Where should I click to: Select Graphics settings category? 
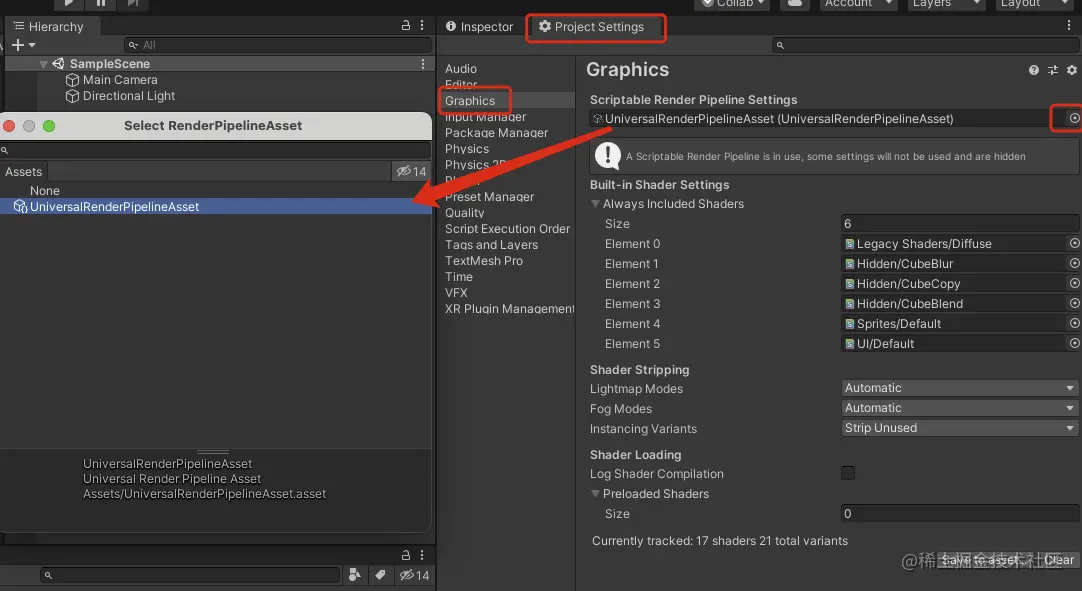click(x=470, y=101)
